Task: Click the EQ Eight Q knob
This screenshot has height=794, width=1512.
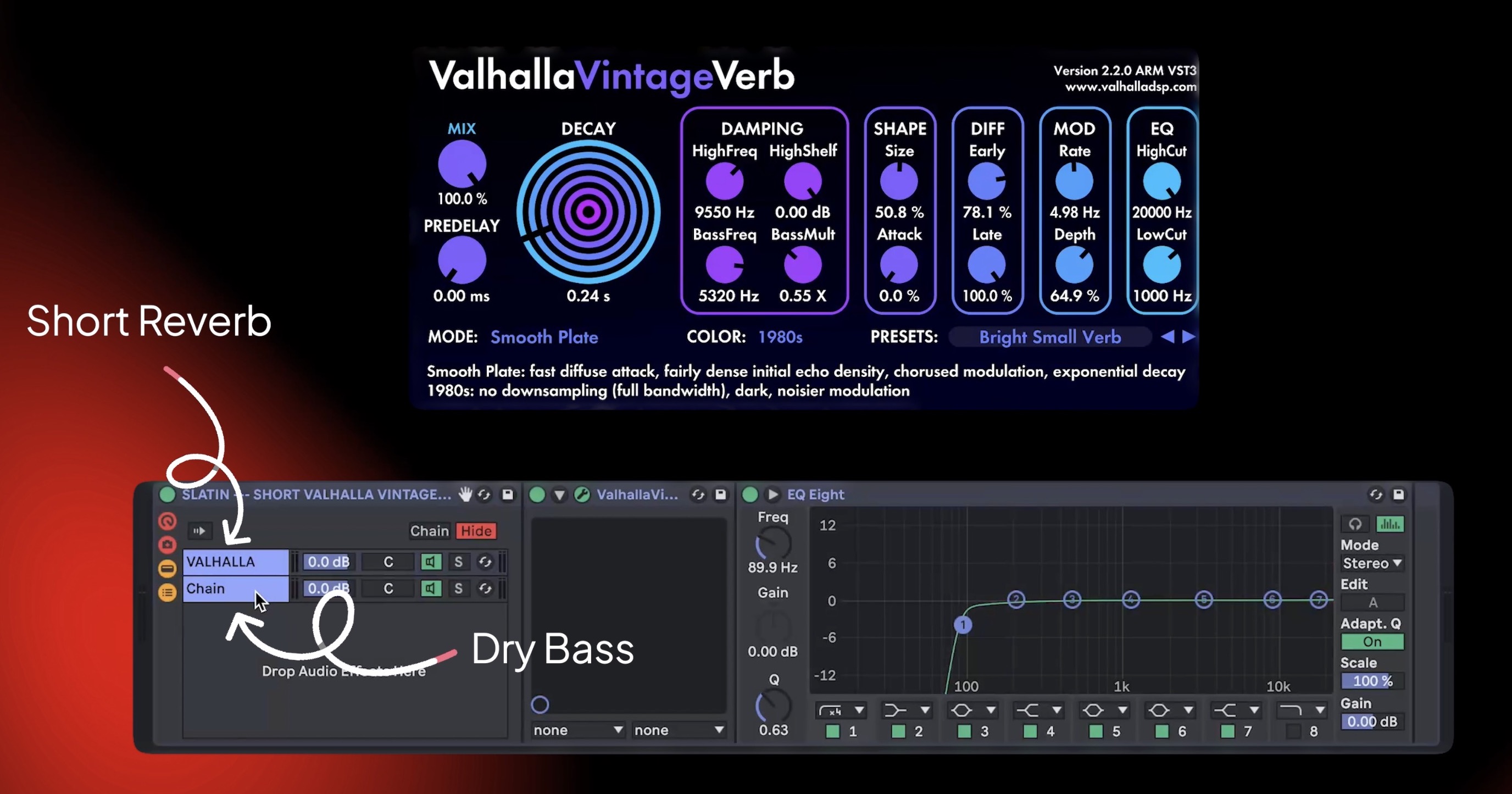Action: [773, 706]
